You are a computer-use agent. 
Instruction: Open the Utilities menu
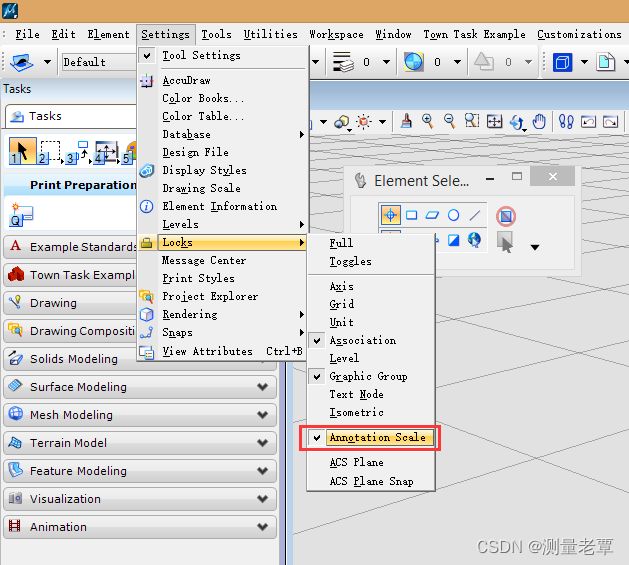(270, 35)
